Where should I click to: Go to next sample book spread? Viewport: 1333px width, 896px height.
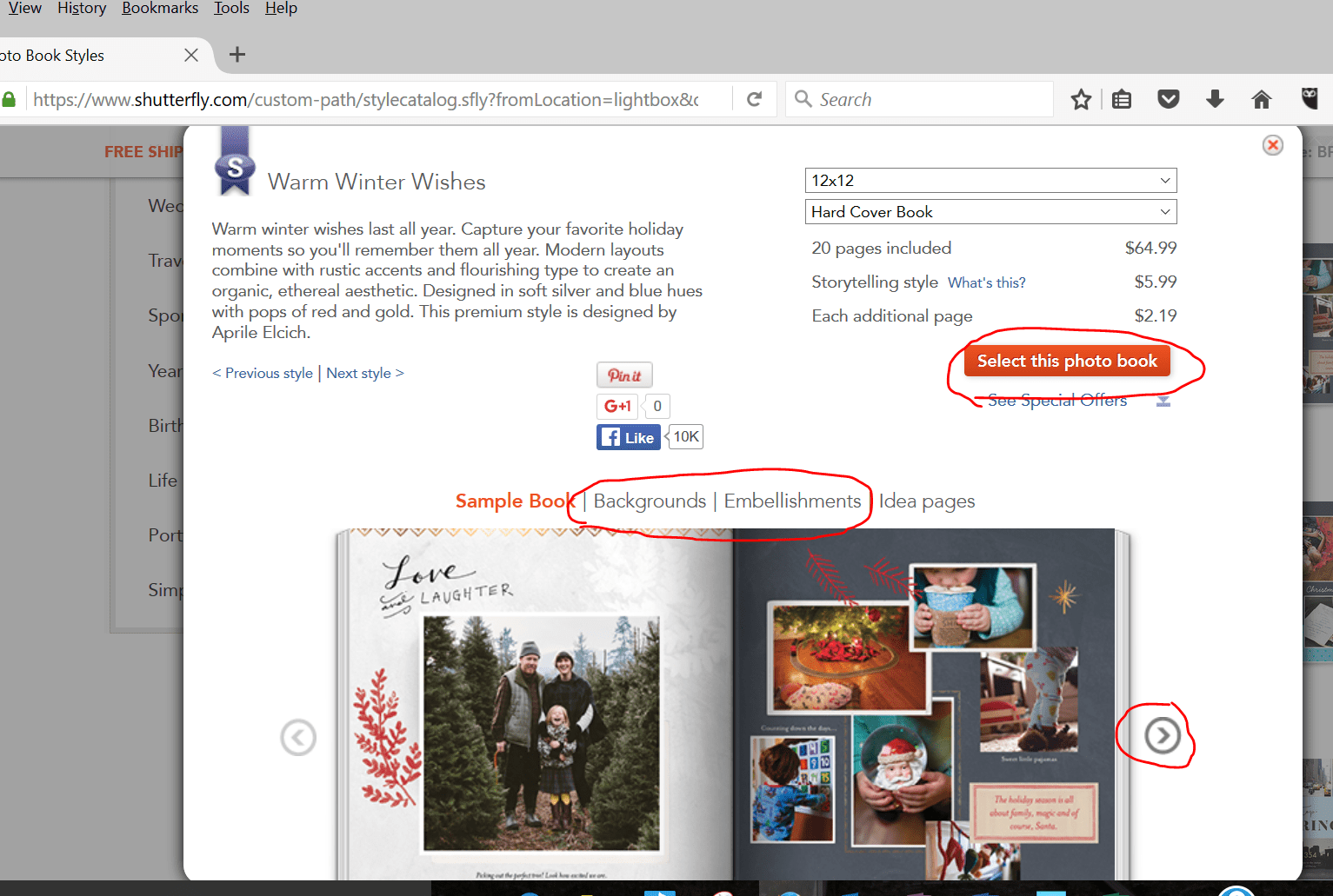tap(1163, 736)
